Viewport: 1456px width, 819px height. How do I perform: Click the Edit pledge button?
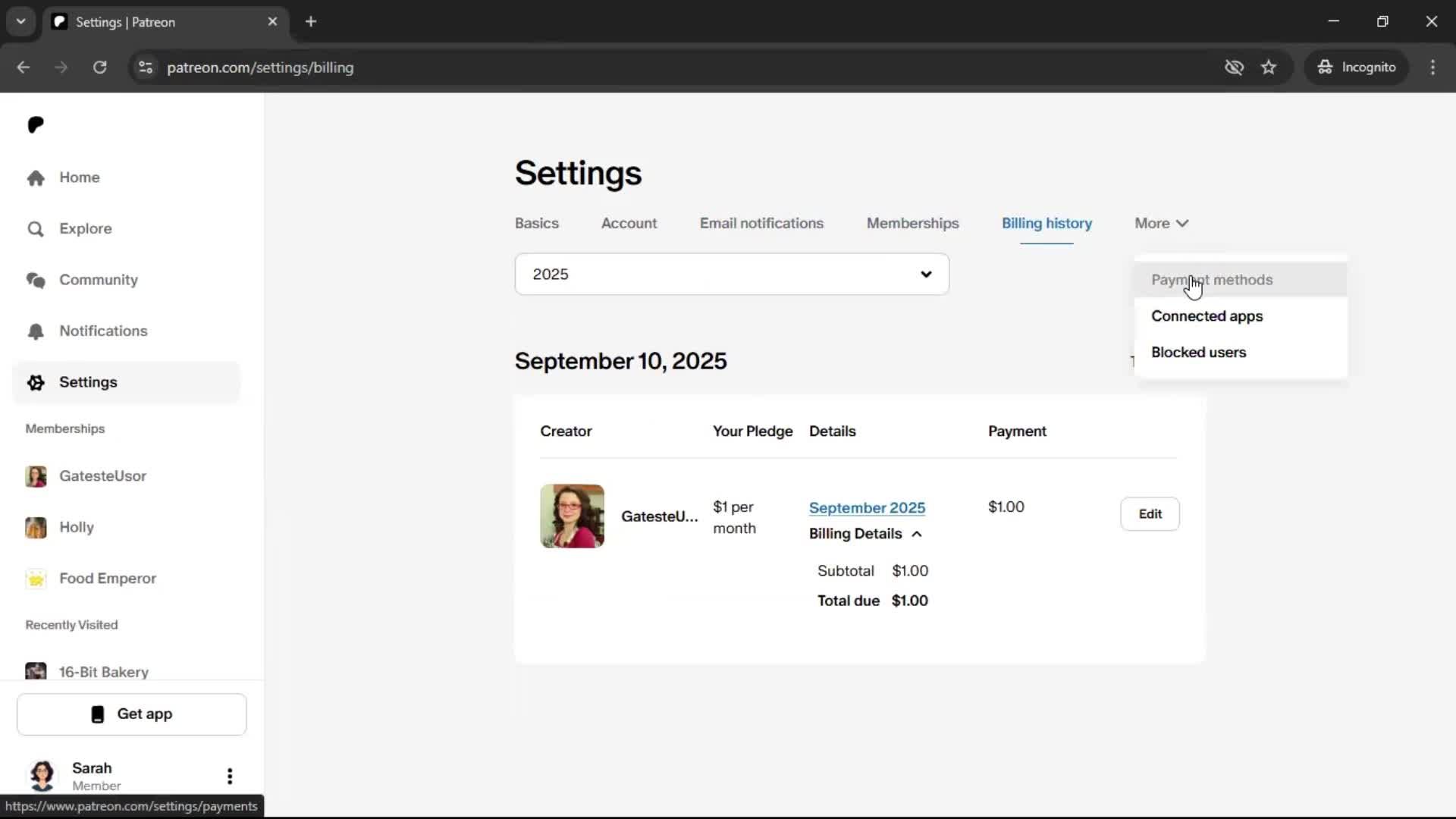click(x=1150, y=514)
